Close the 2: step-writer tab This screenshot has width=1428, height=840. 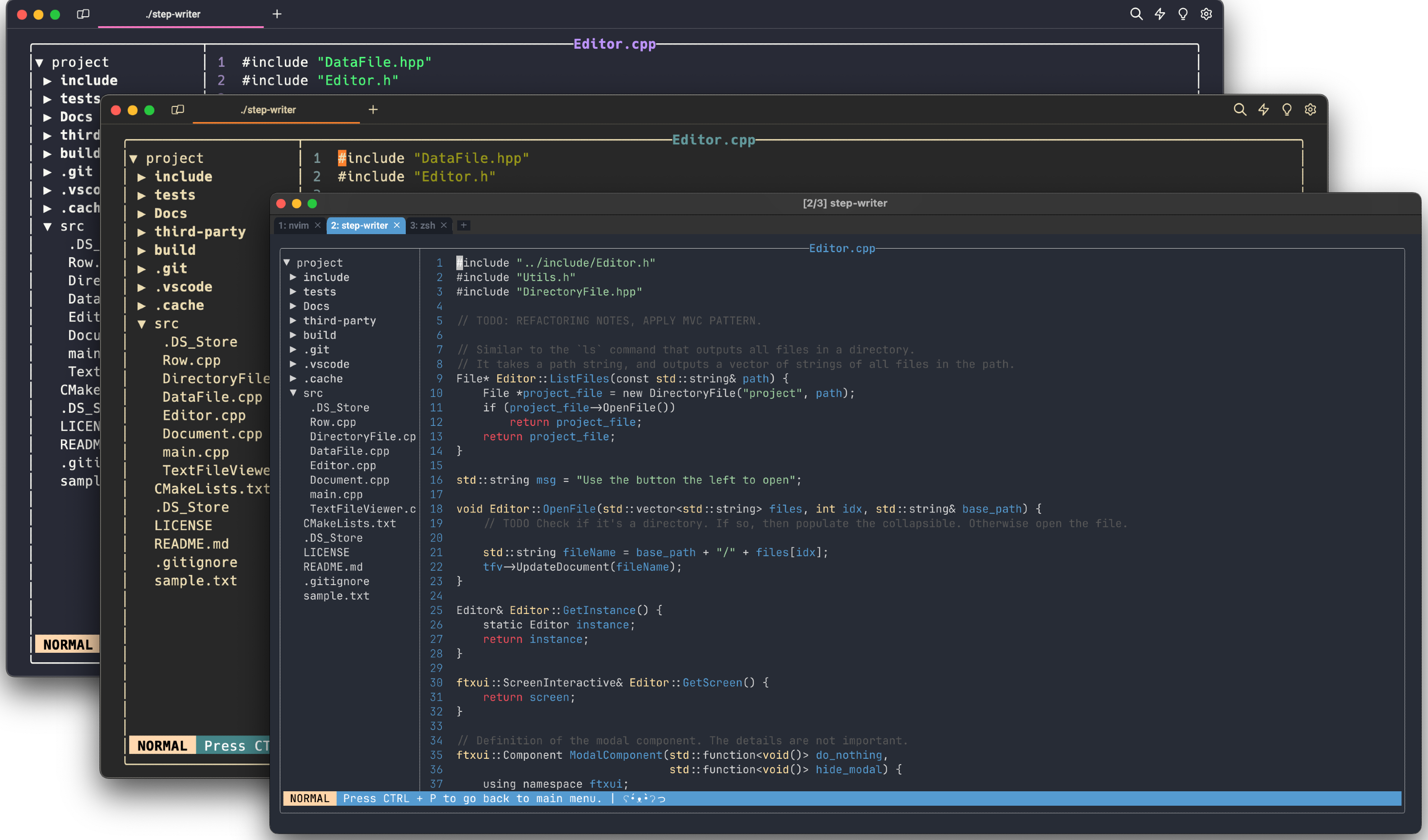(x=397, y=226)
